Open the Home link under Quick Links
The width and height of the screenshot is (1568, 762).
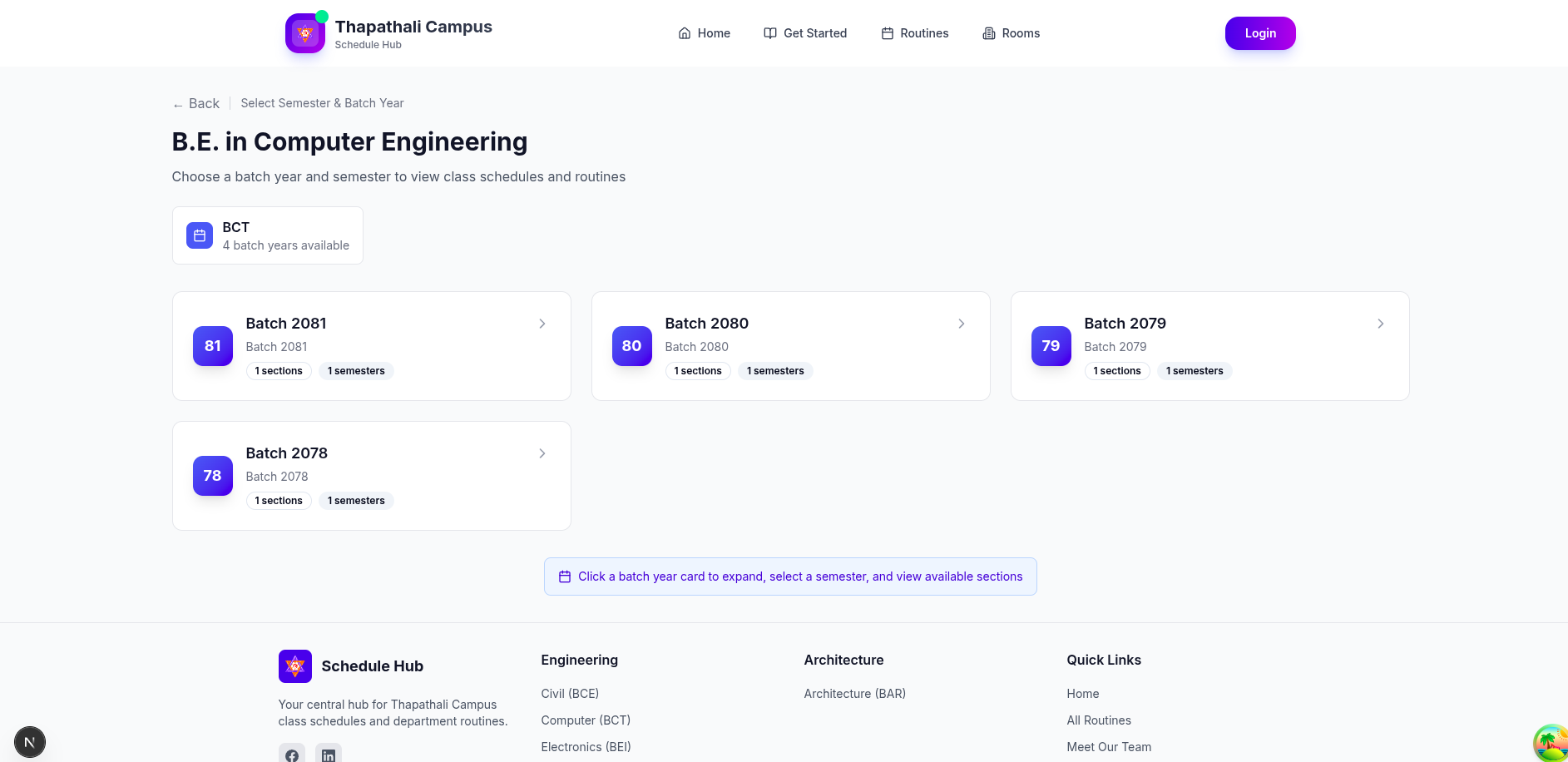[x=1083, y=694]
